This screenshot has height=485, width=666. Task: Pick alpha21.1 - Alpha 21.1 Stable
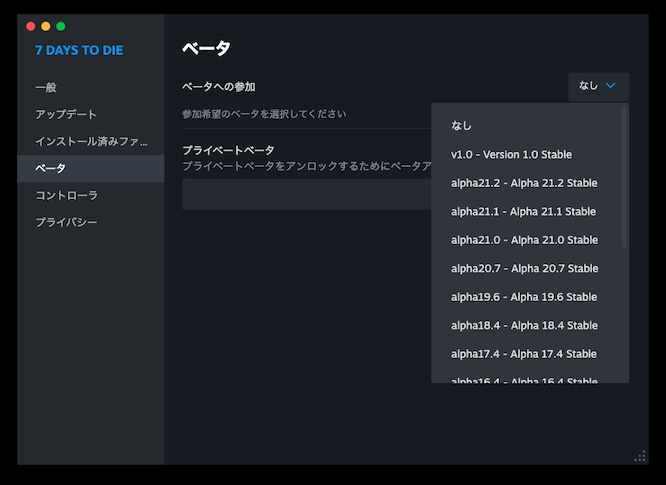point(523,212)
